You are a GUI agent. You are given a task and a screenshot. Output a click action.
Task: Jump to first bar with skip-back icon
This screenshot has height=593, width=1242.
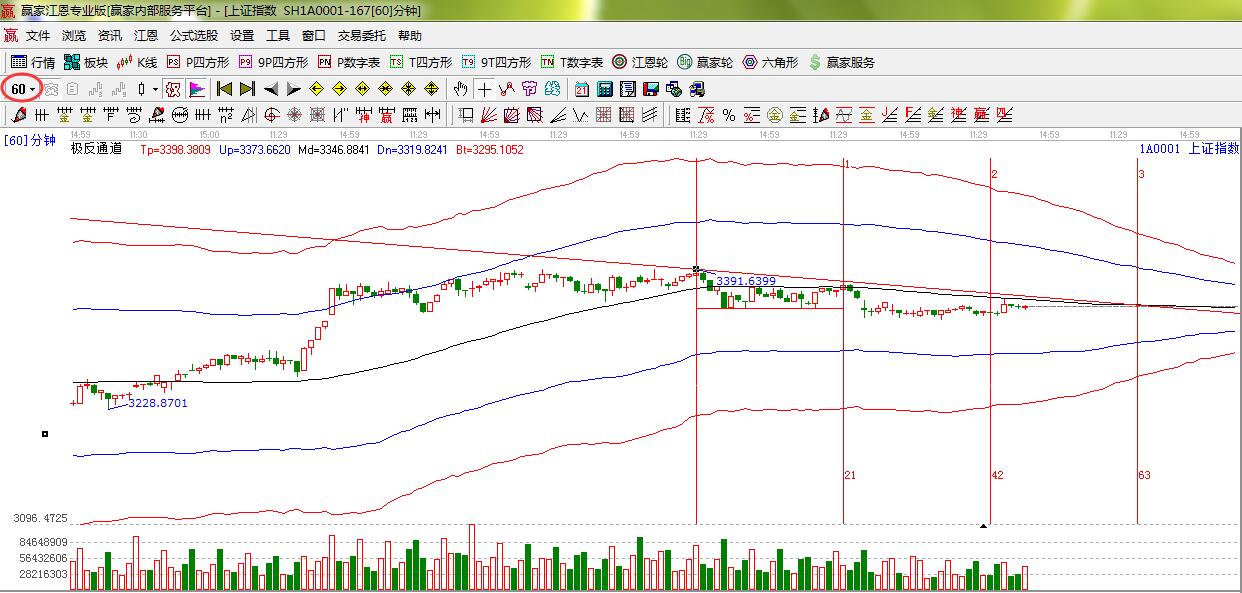224,89
